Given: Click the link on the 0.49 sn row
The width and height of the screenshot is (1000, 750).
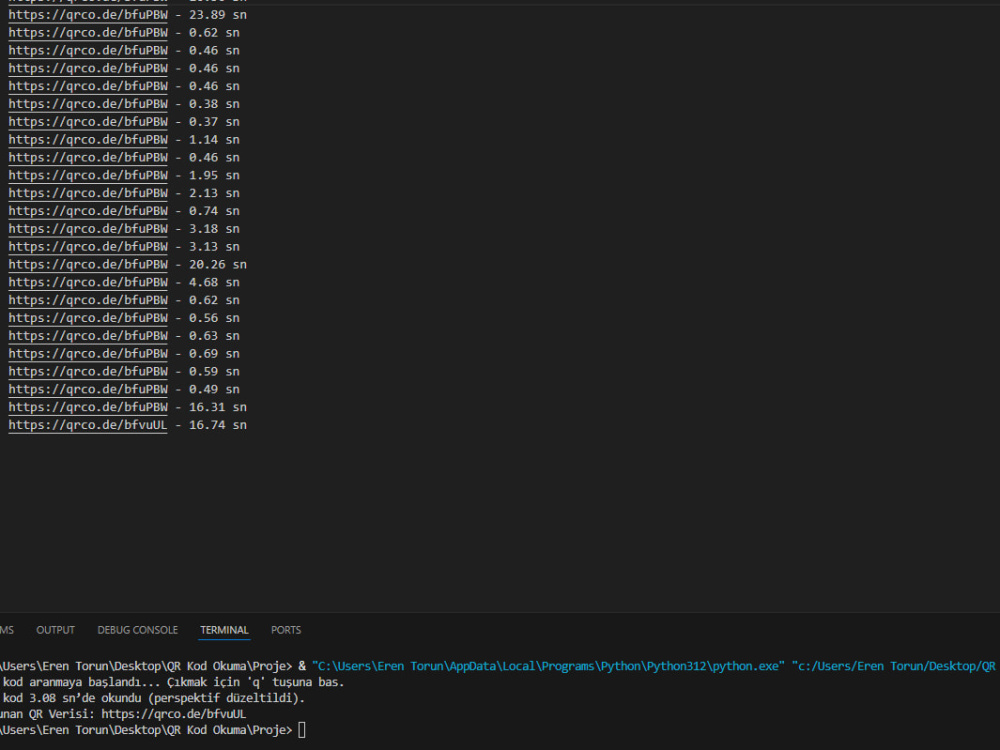Looking at the screenshot, I should pos(88,390).
